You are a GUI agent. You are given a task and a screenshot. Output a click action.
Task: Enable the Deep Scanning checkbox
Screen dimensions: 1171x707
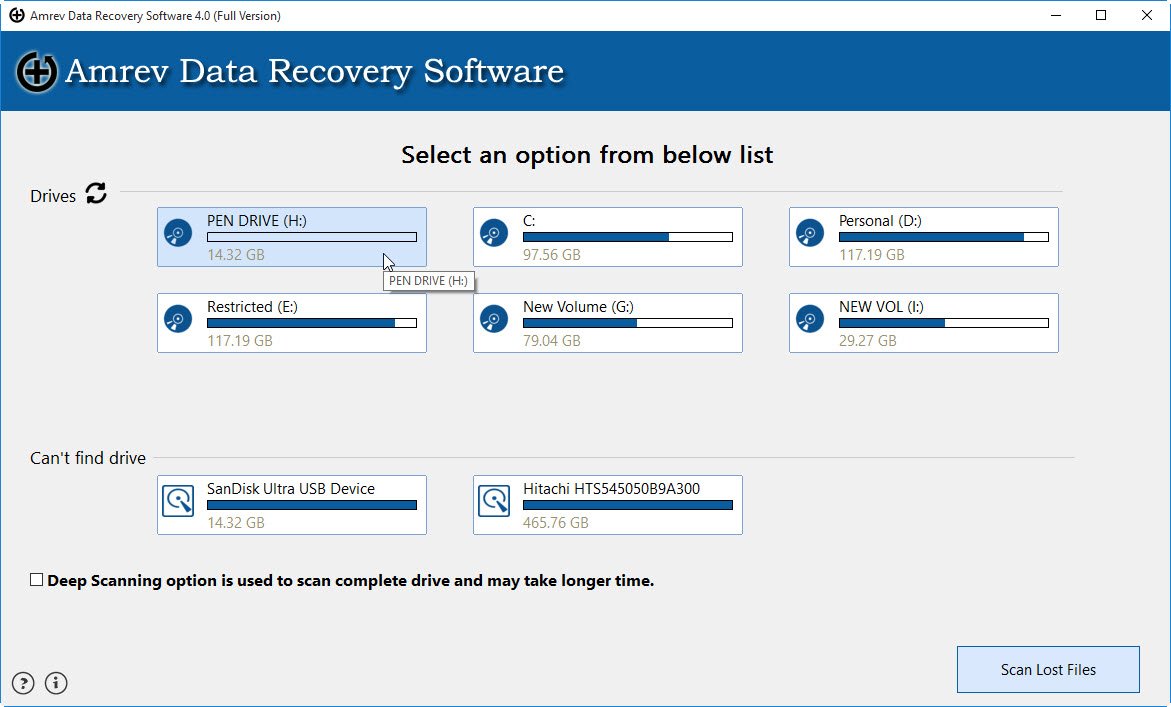[36, 579]
